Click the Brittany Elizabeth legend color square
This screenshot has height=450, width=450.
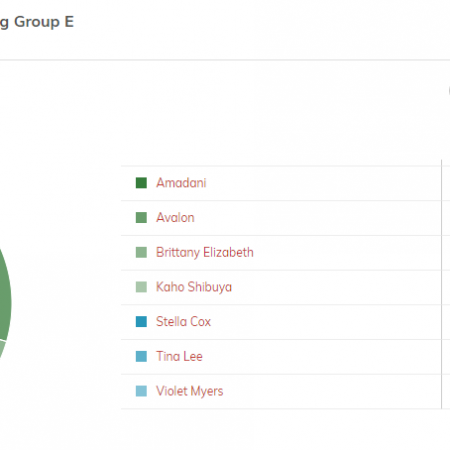pyautogui.click(x=141, y=252)
